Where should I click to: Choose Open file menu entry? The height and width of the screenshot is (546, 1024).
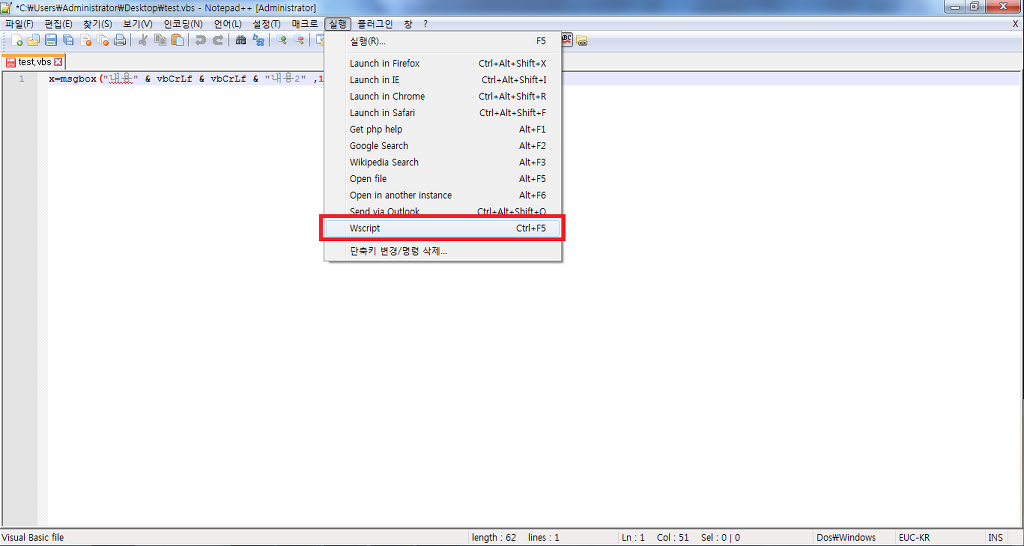[443, 179]
